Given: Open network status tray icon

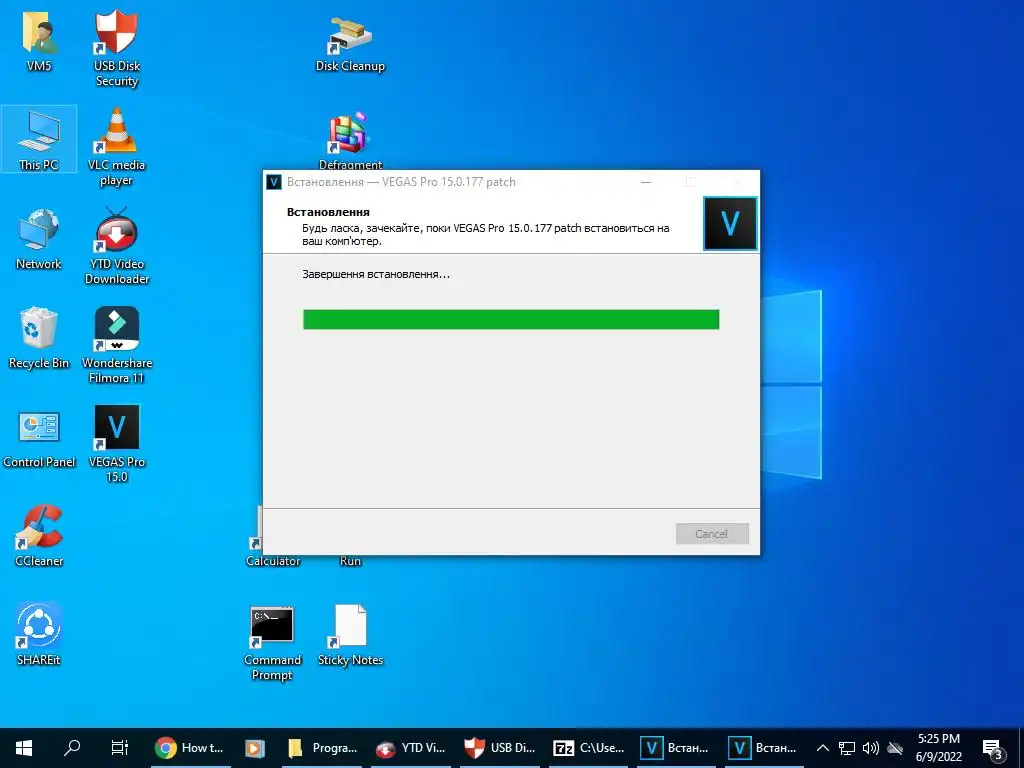Looking at the screenshot, I should (x=847, y=748).
